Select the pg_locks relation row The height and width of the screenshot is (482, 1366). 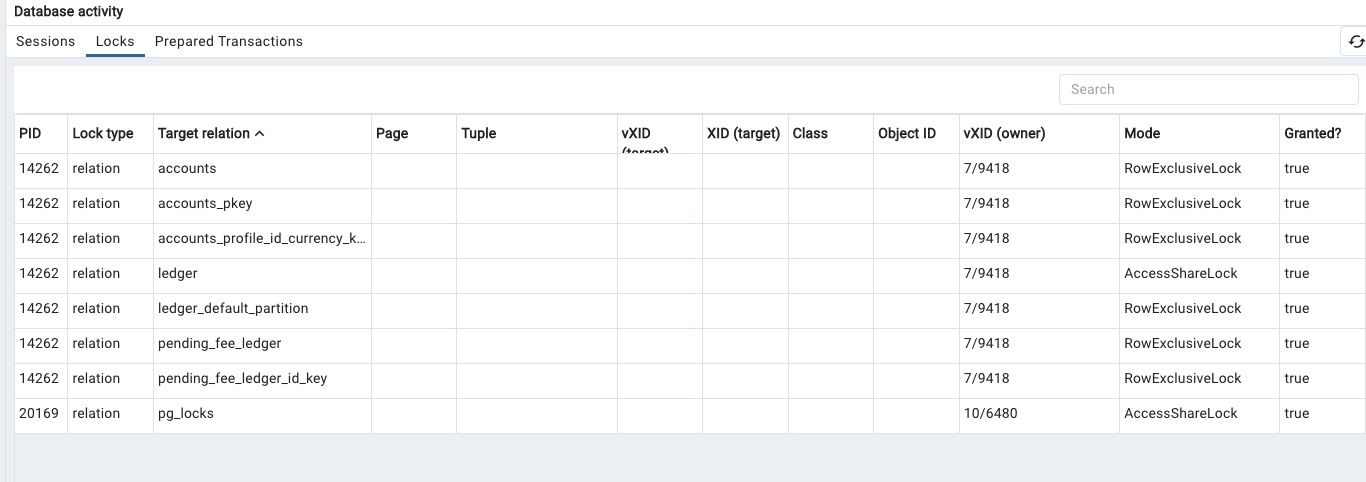[186, 414]
